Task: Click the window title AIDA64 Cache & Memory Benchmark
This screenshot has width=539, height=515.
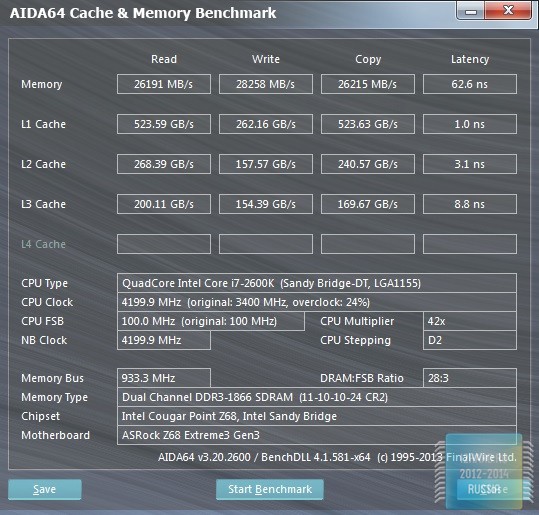Action: tap(143, 13)
